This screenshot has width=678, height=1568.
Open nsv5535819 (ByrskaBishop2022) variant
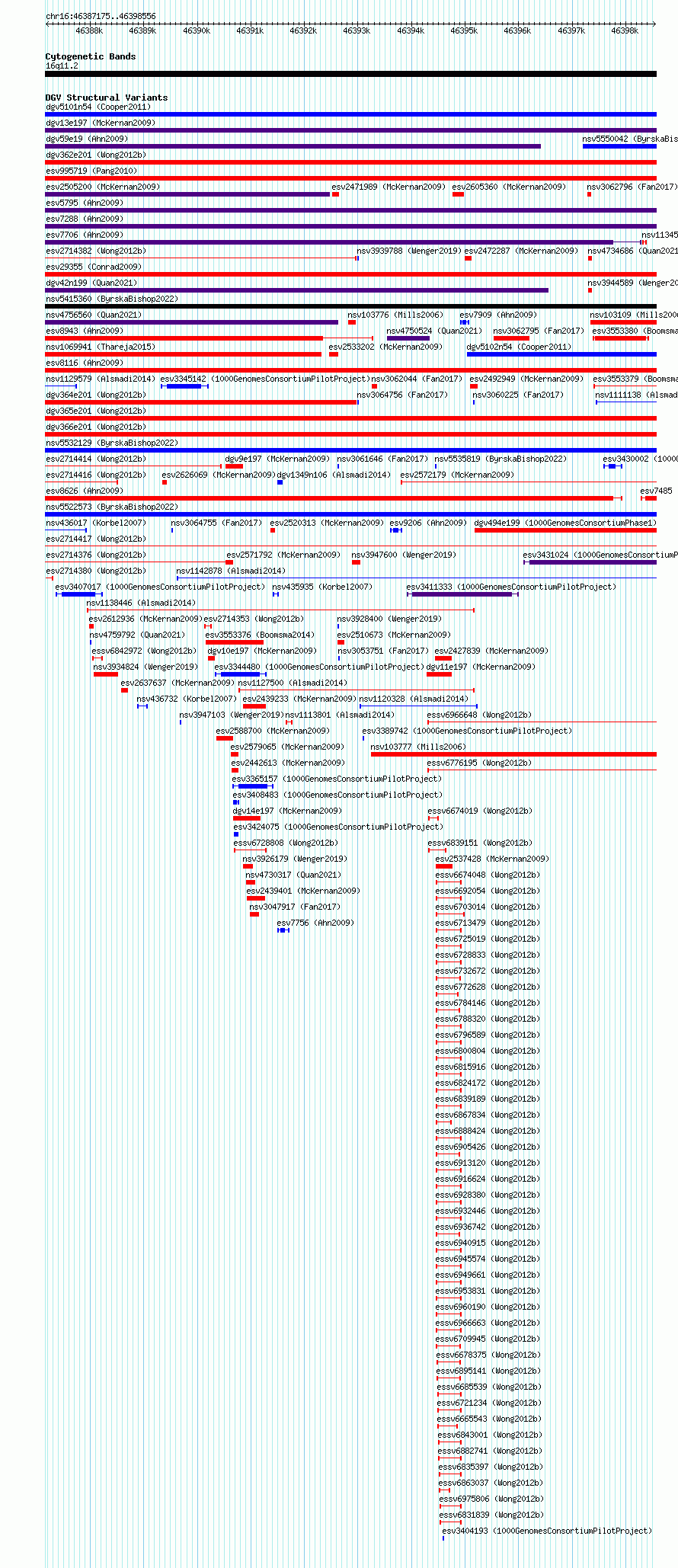pyautogui.click(x=501, y=459)
